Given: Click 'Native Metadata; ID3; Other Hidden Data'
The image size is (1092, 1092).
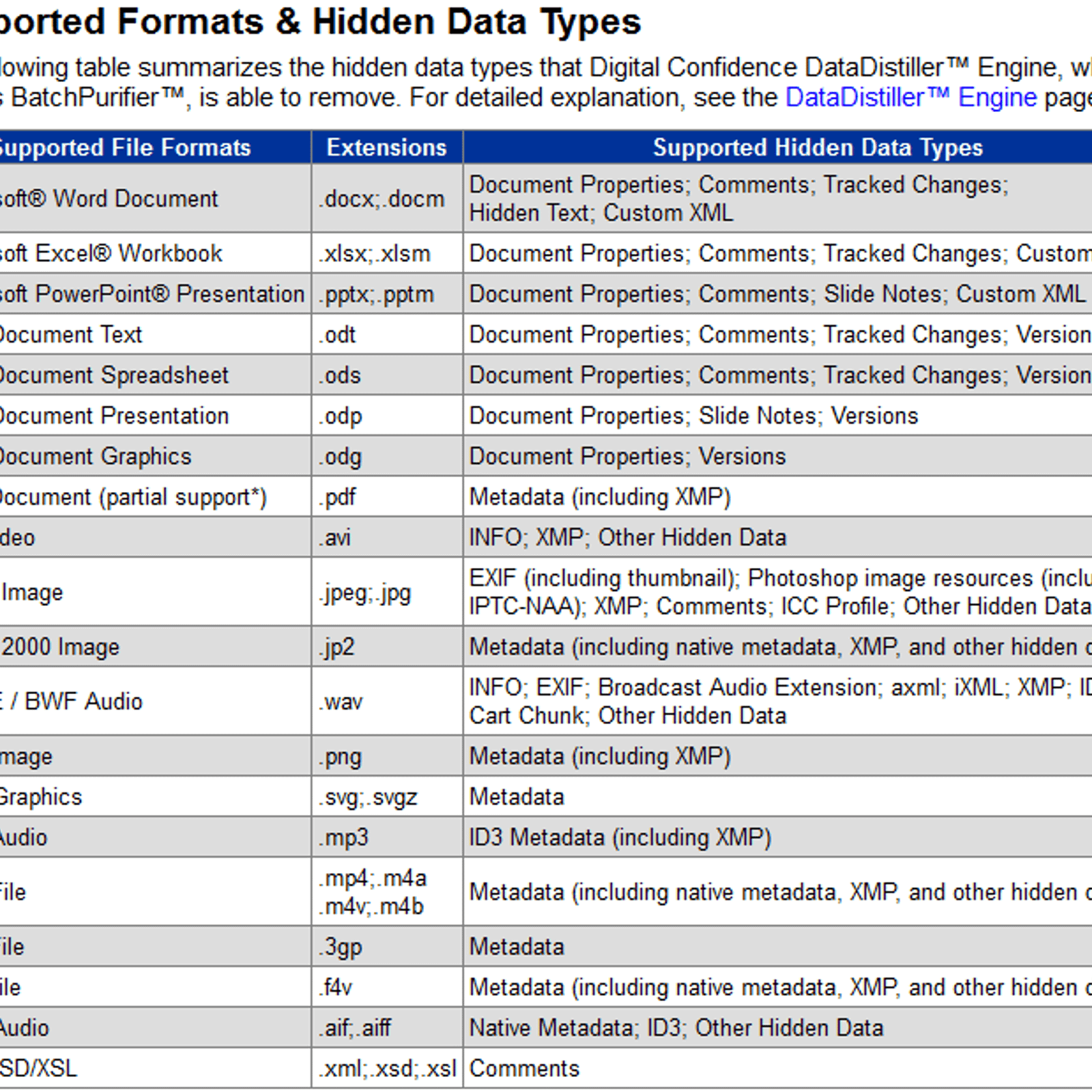Looking at the screenshot, I should [x=778, y=1027].
